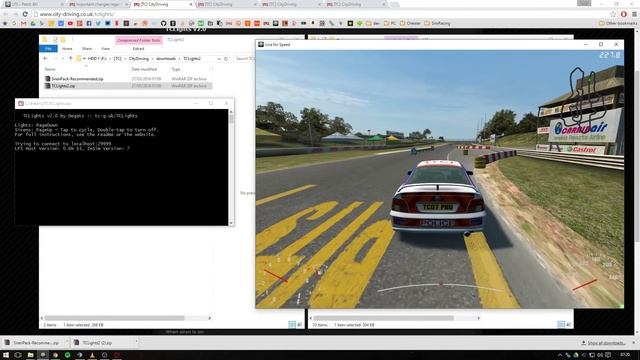This screenshot has height=360, width=640.
Task: Switch right Explorer to details view layout
Action: tap(561, 324)
